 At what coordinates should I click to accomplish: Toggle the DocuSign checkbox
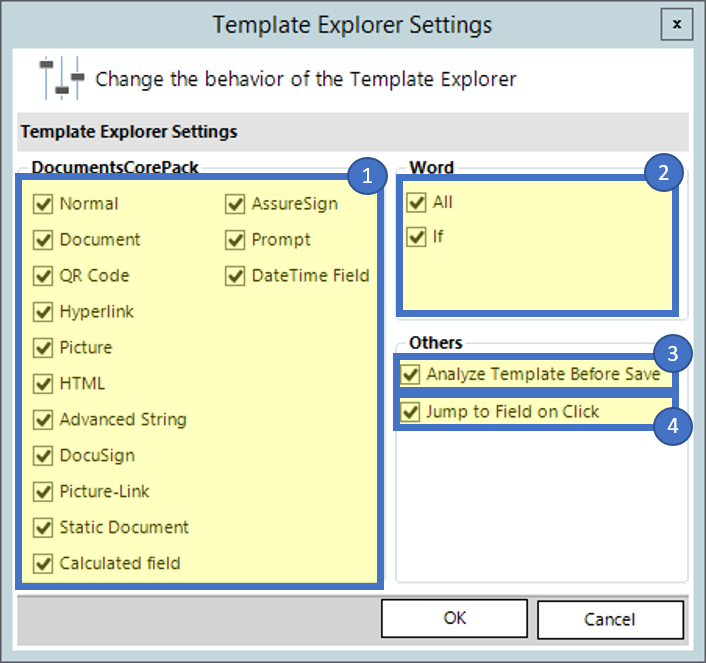43,456
